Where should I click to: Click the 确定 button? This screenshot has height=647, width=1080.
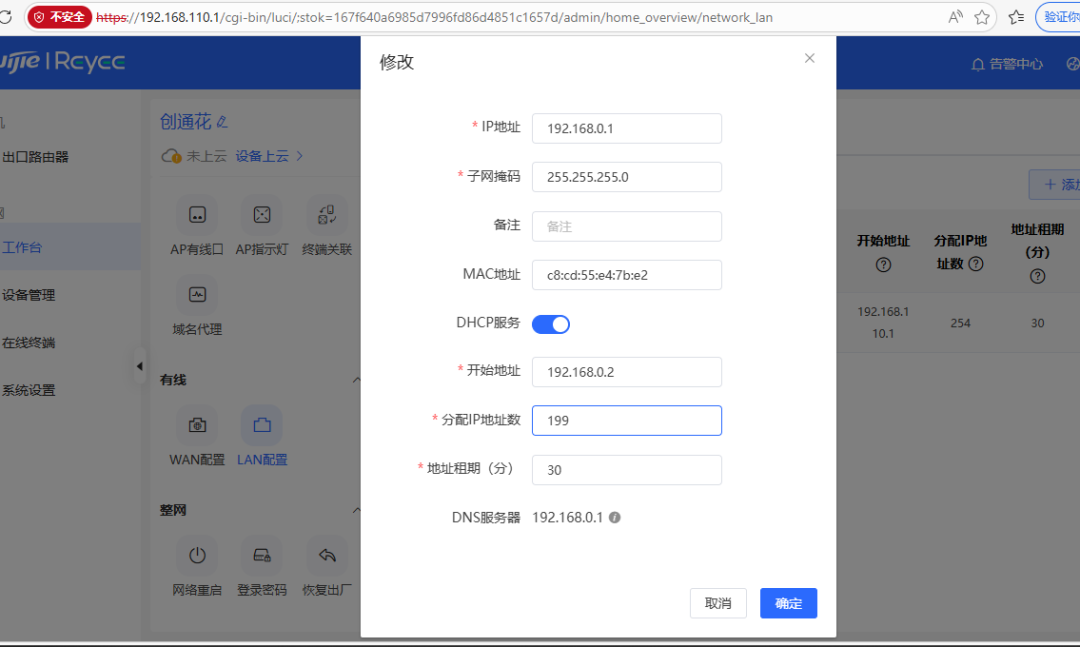(x=789, y=603)
